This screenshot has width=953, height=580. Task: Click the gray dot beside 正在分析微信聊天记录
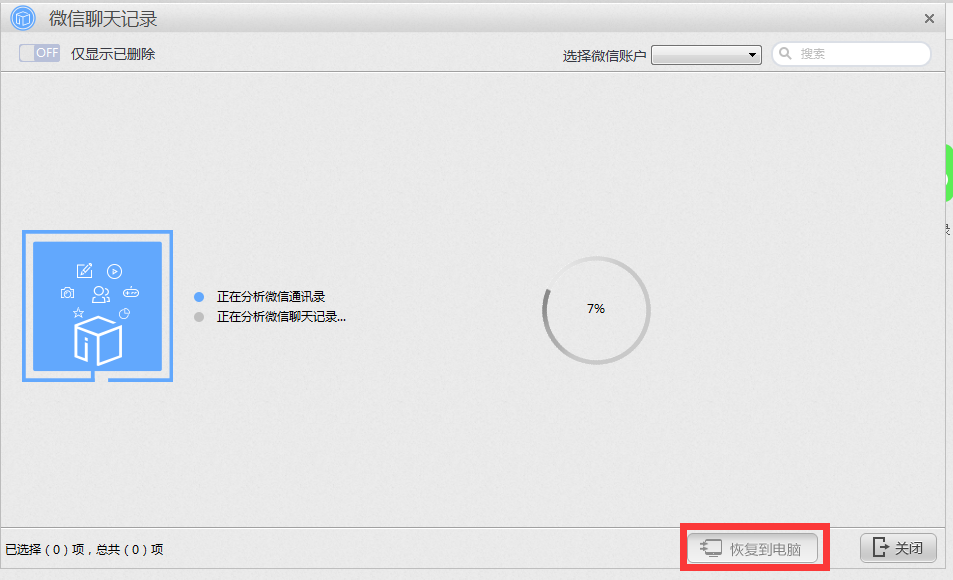click(x=197, y=316)
